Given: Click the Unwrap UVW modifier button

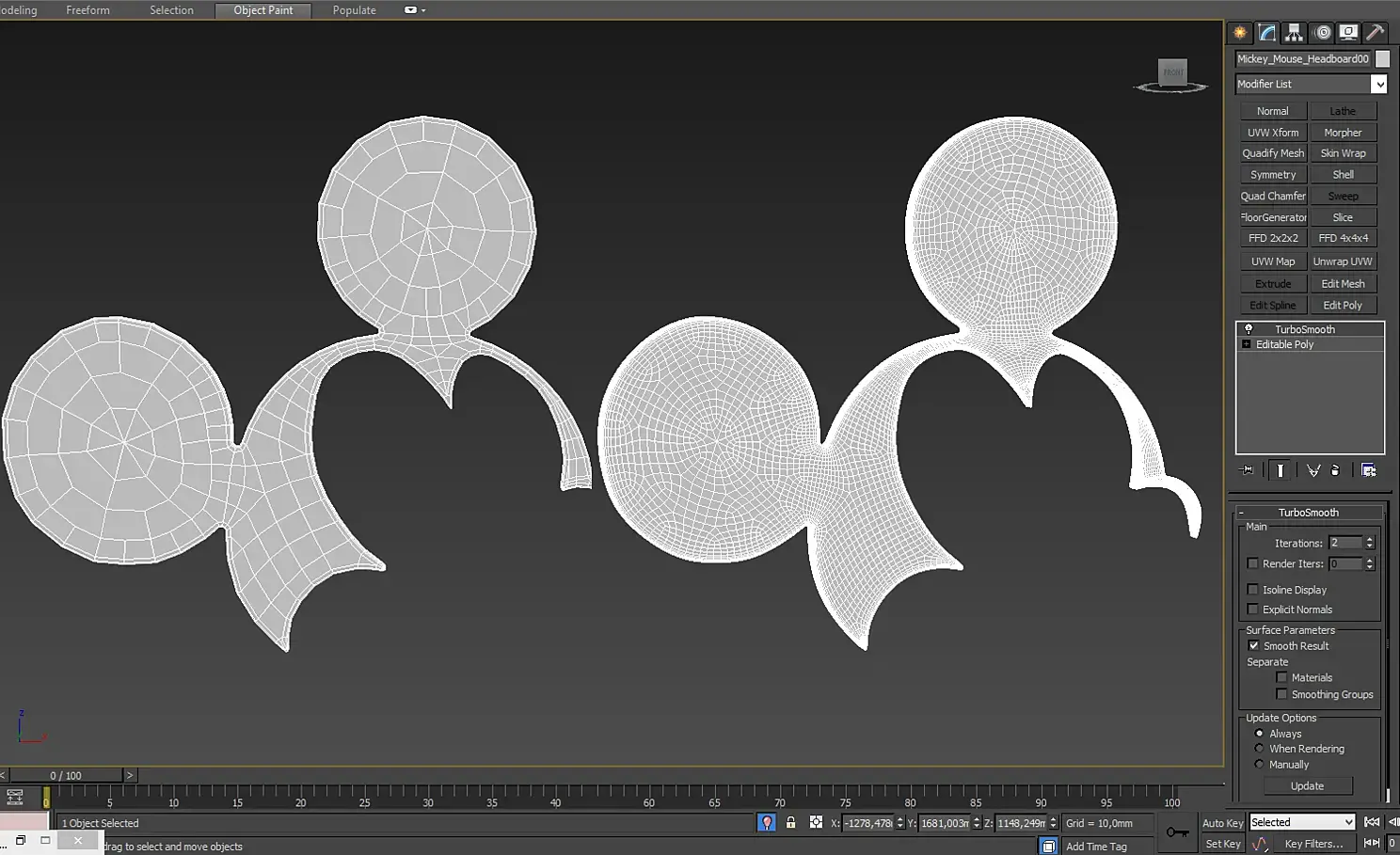Looking at the screenshot, I should point(1343,261).
